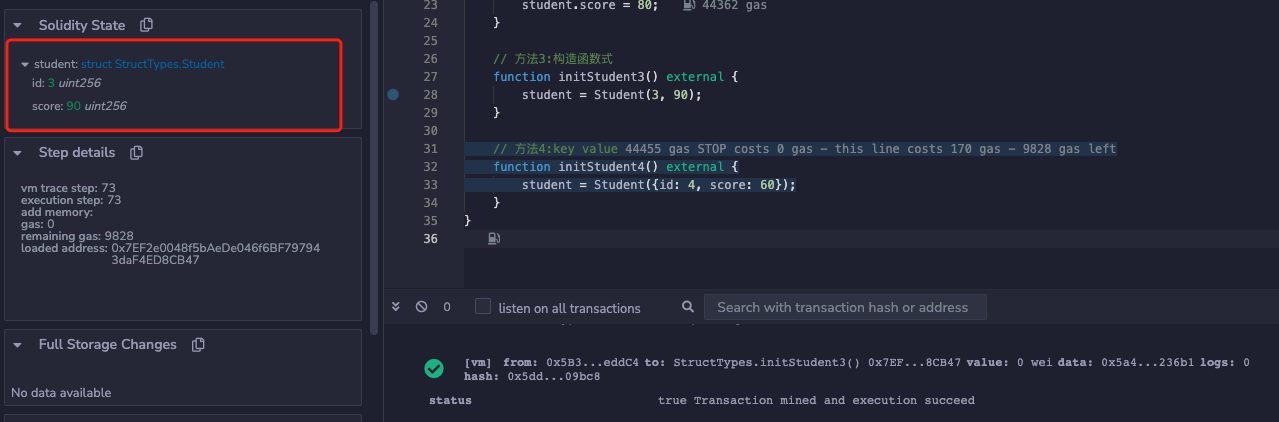Enable listen on all transactions checkbox
Screen dimensions: 1279x422
pos(483,307)
